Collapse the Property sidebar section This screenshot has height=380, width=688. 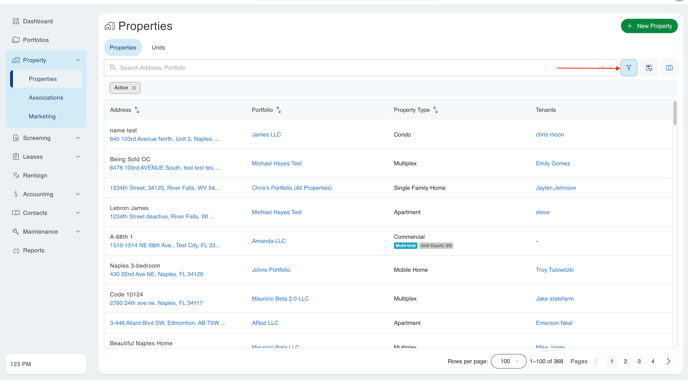(x=78, y=60)
